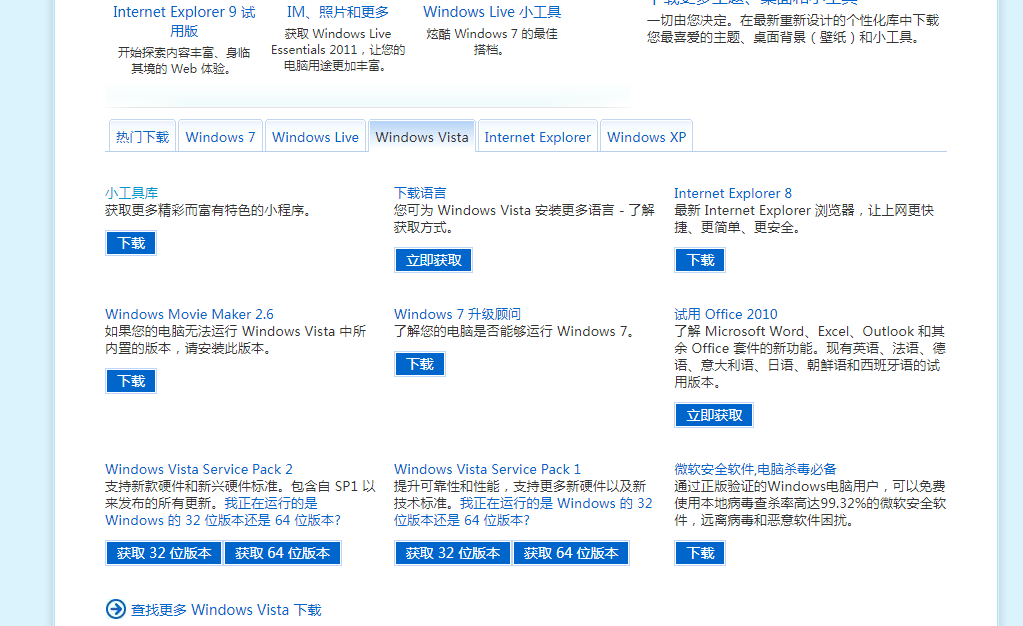Switch to the 热门下载 tab
Image resolution: width=1023 pixels, height=626 pixels.
click(142, 137)
